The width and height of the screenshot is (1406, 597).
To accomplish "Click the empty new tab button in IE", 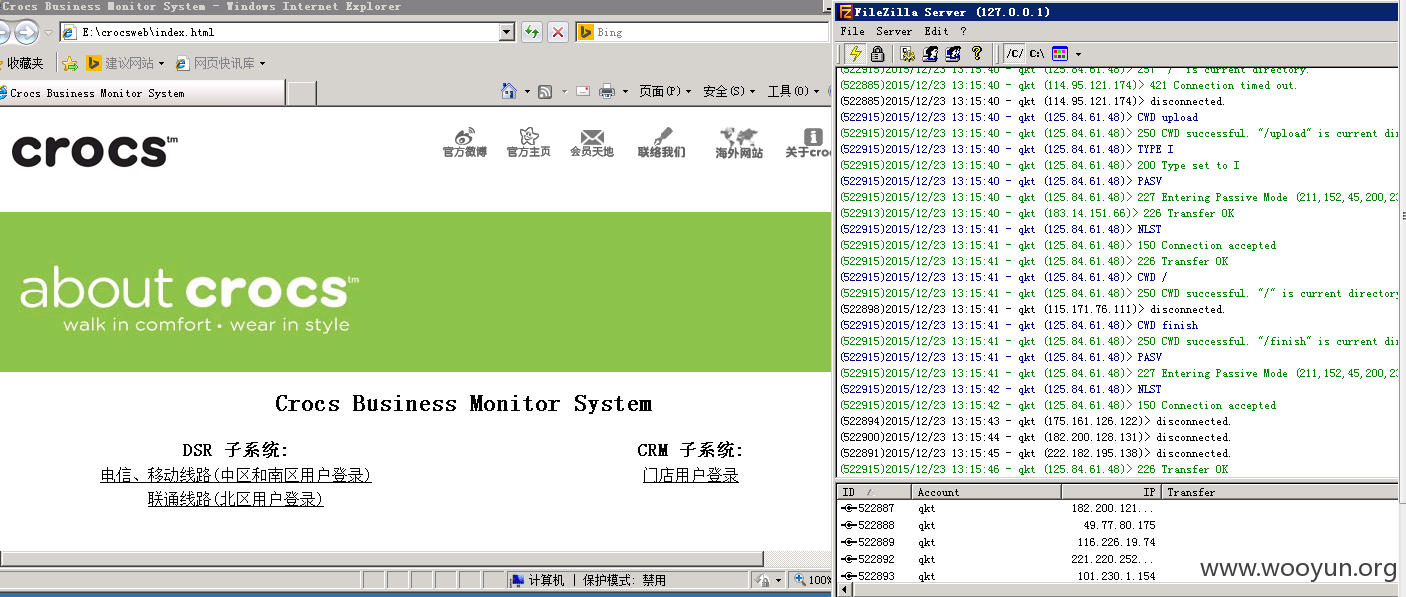I will (x=302, y=93).
